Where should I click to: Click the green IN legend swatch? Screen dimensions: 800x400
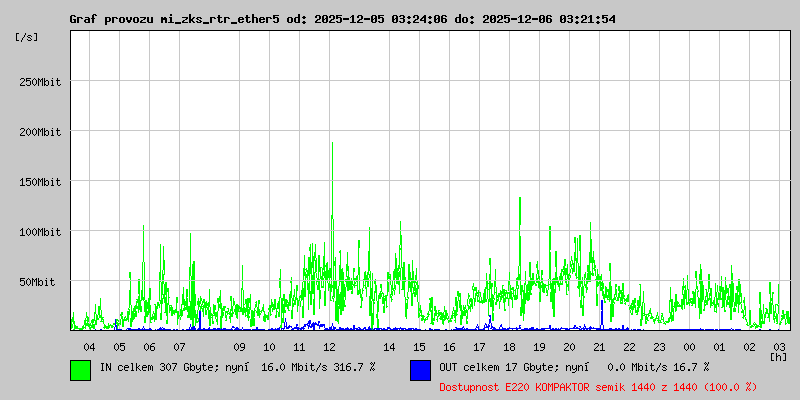(x=80, y=369)
